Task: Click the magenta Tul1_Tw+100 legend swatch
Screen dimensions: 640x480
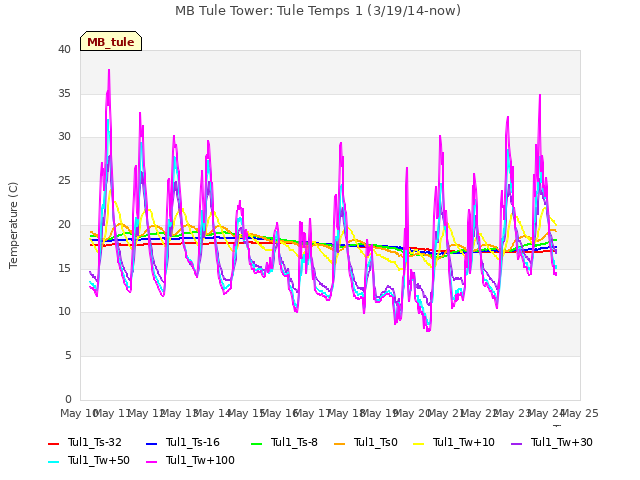Action: 151,462
